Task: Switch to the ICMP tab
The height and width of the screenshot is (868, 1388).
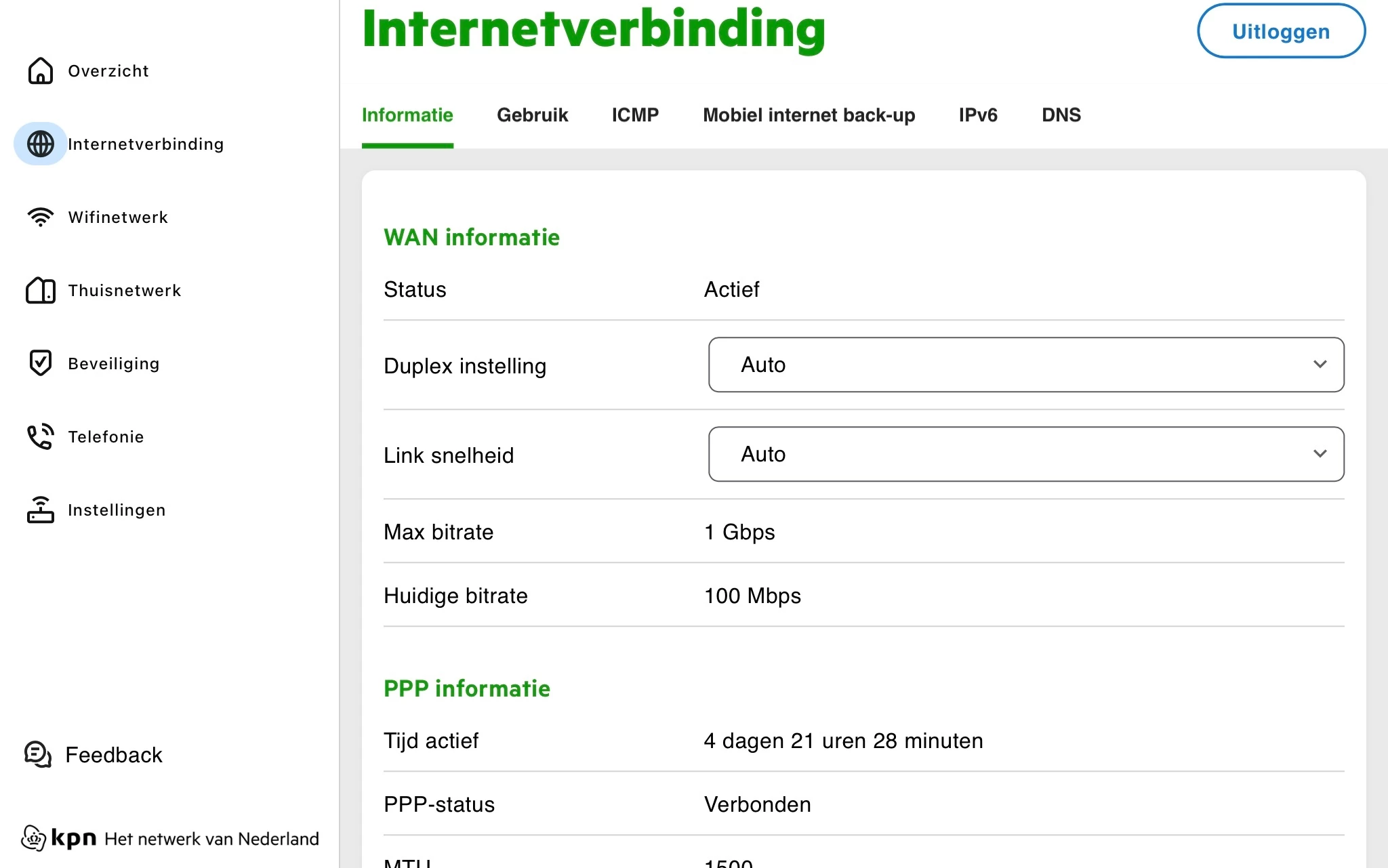Action: pyautogui.click(x=635, y=115)
